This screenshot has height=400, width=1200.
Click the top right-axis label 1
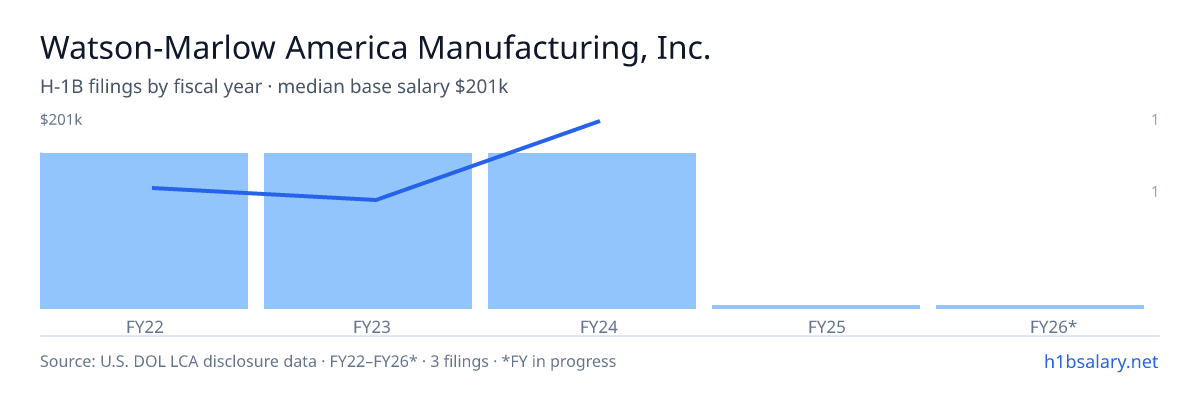[1155, 120]
